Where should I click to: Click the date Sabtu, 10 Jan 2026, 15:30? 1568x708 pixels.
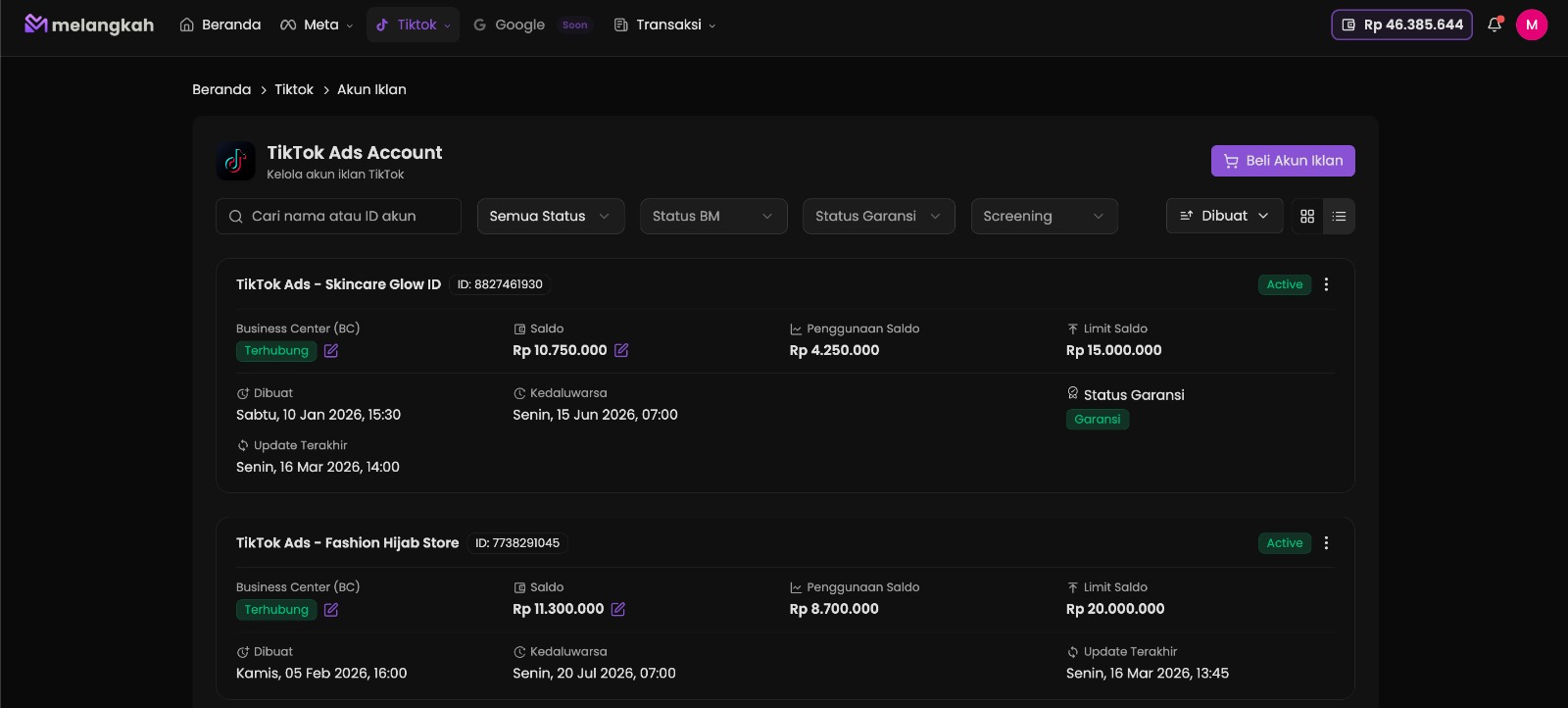[x=318, y=415]
